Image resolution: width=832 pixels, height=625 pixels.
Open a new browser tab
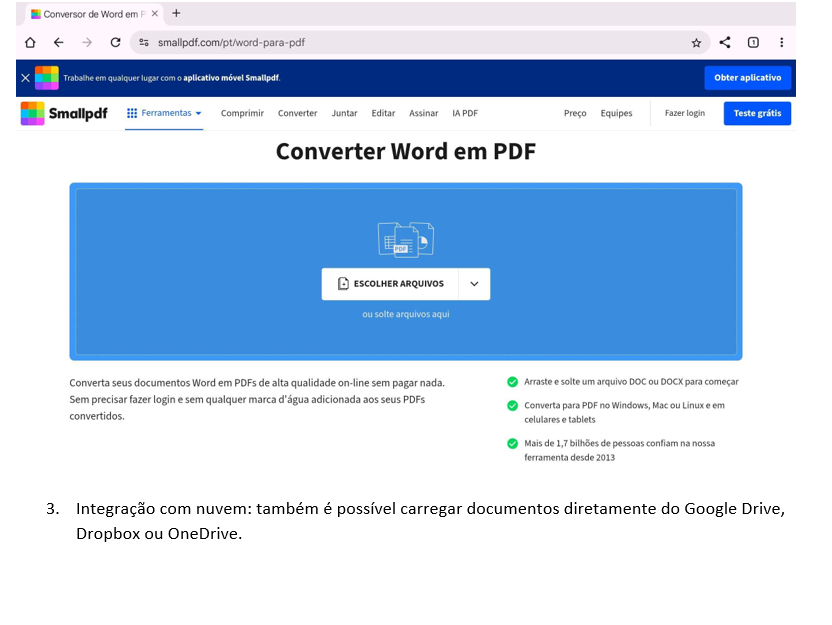pos(176,14)
